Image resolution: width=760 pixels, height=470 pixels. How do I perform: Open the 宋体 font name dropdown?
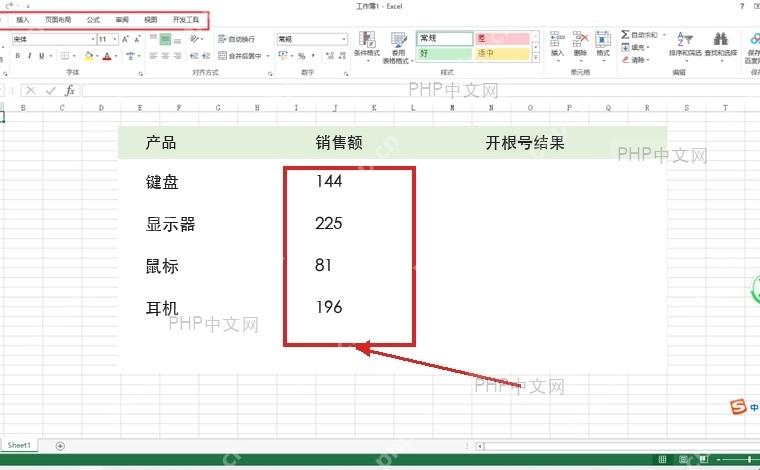(93, 39)
